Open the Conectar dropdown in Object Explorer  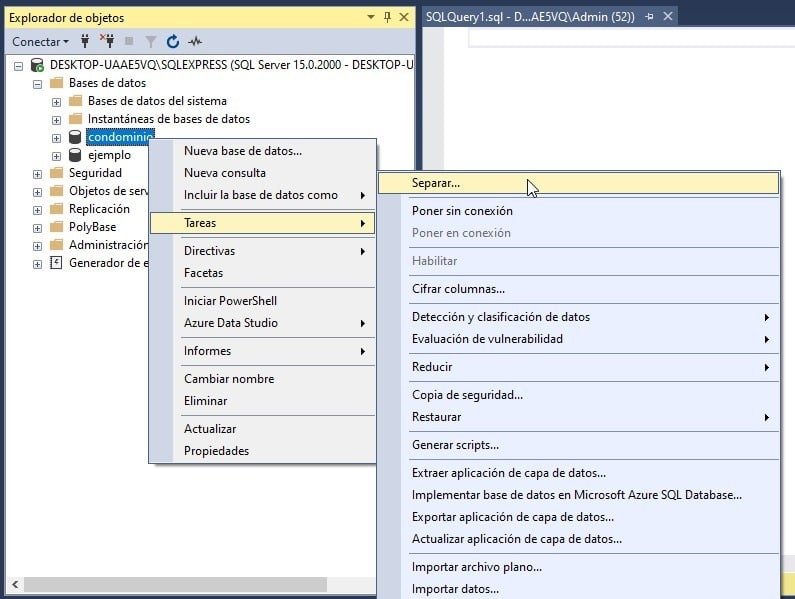40,42
